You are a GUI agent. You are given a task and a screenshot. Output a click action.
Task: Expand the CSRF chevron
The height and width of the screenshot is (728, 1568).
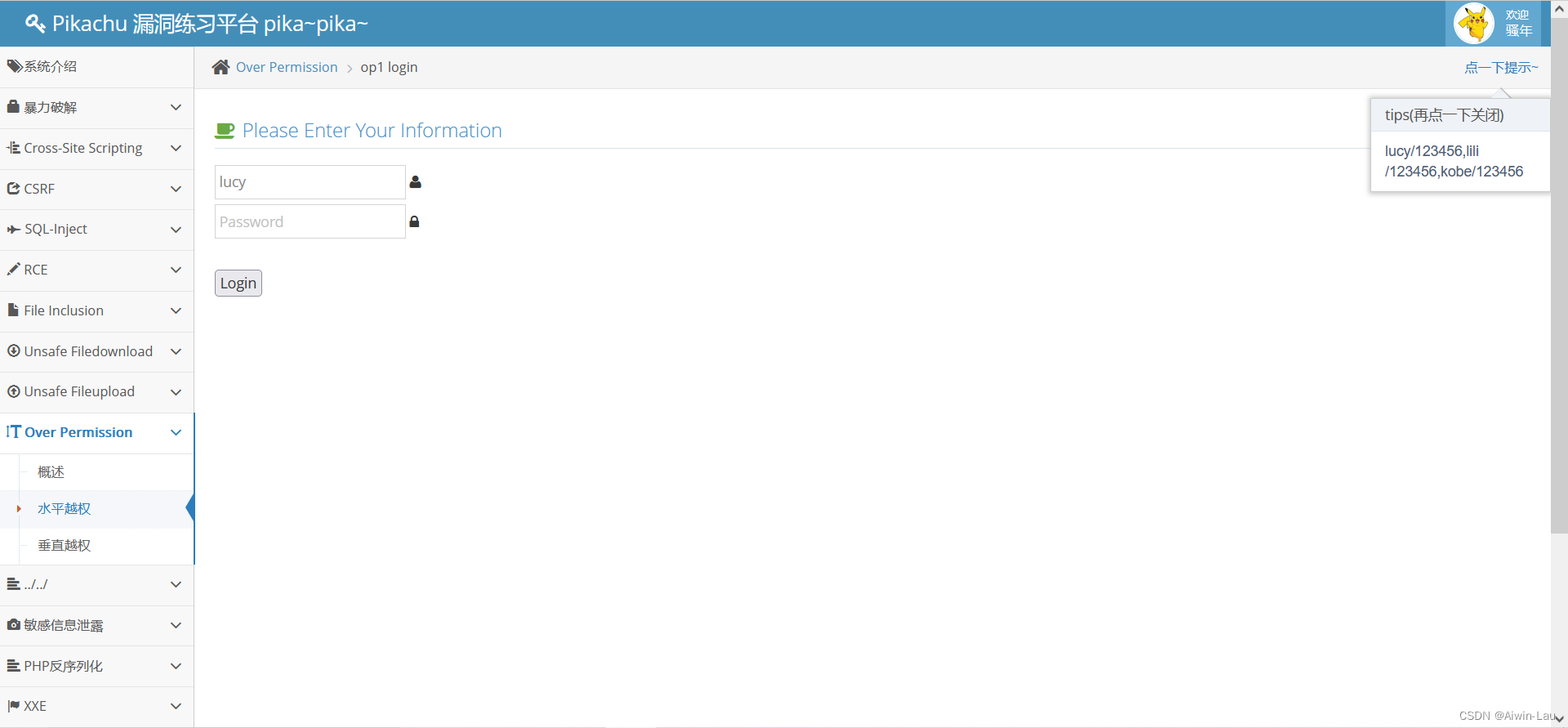(176, 189)
